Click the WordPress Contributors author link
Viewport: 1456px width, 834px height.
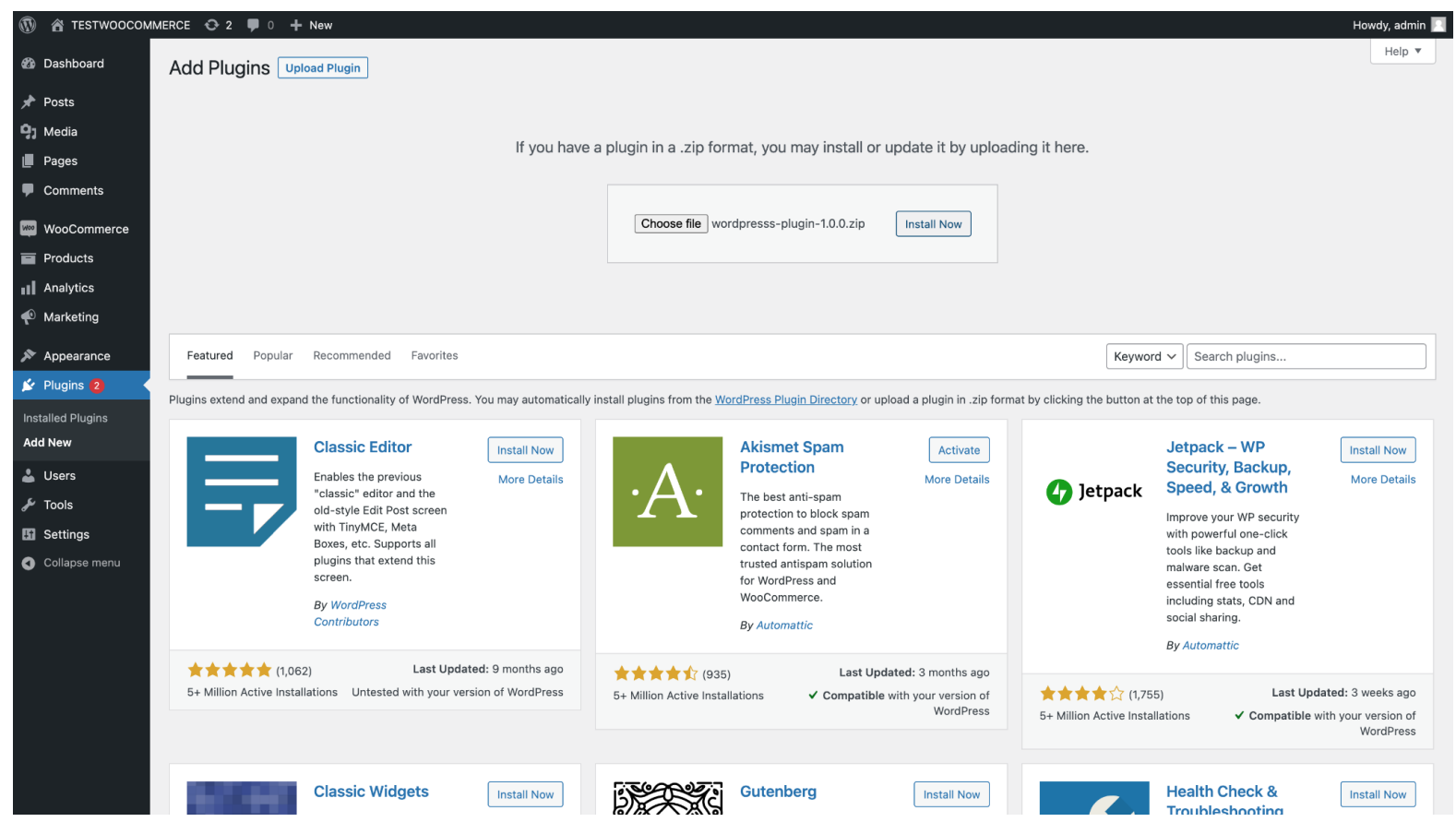click(350, 614)
